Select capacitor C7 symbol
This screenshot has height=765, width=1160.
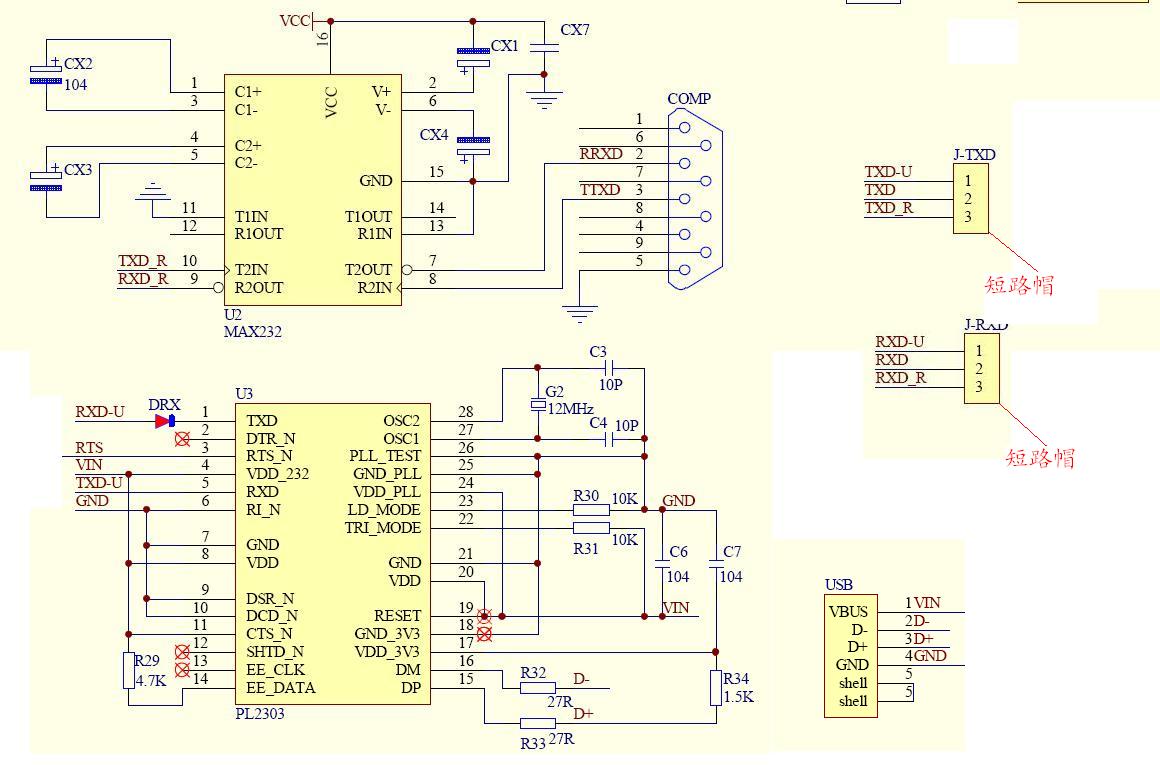pyautogui.click(x=715, y=565)
